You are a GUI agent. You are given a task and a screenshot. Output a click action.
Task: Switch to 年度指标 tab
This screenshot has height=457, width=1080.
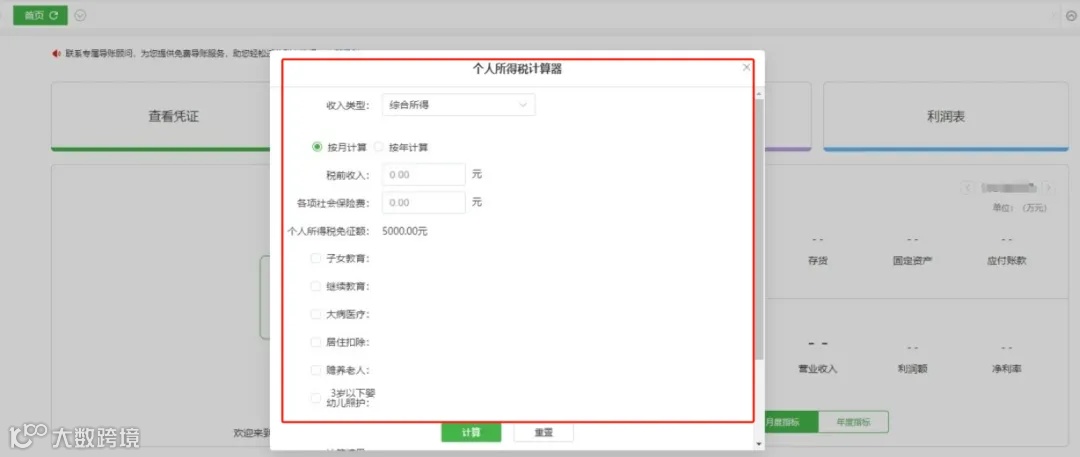click(x=853, y=422)
